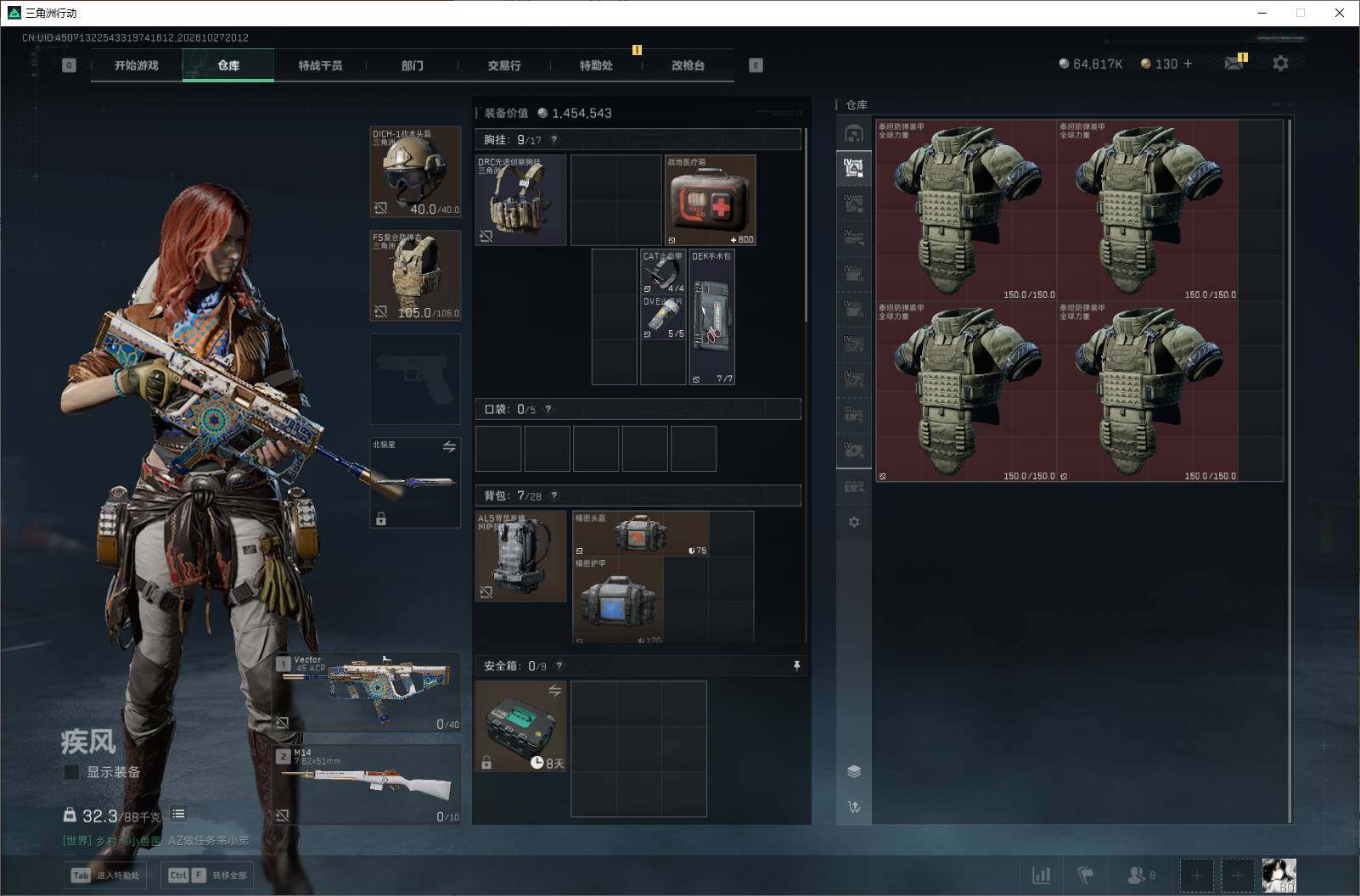Click the first empty team slot plus
This screenshot has width=1360, height=896.
point(1196,875)
